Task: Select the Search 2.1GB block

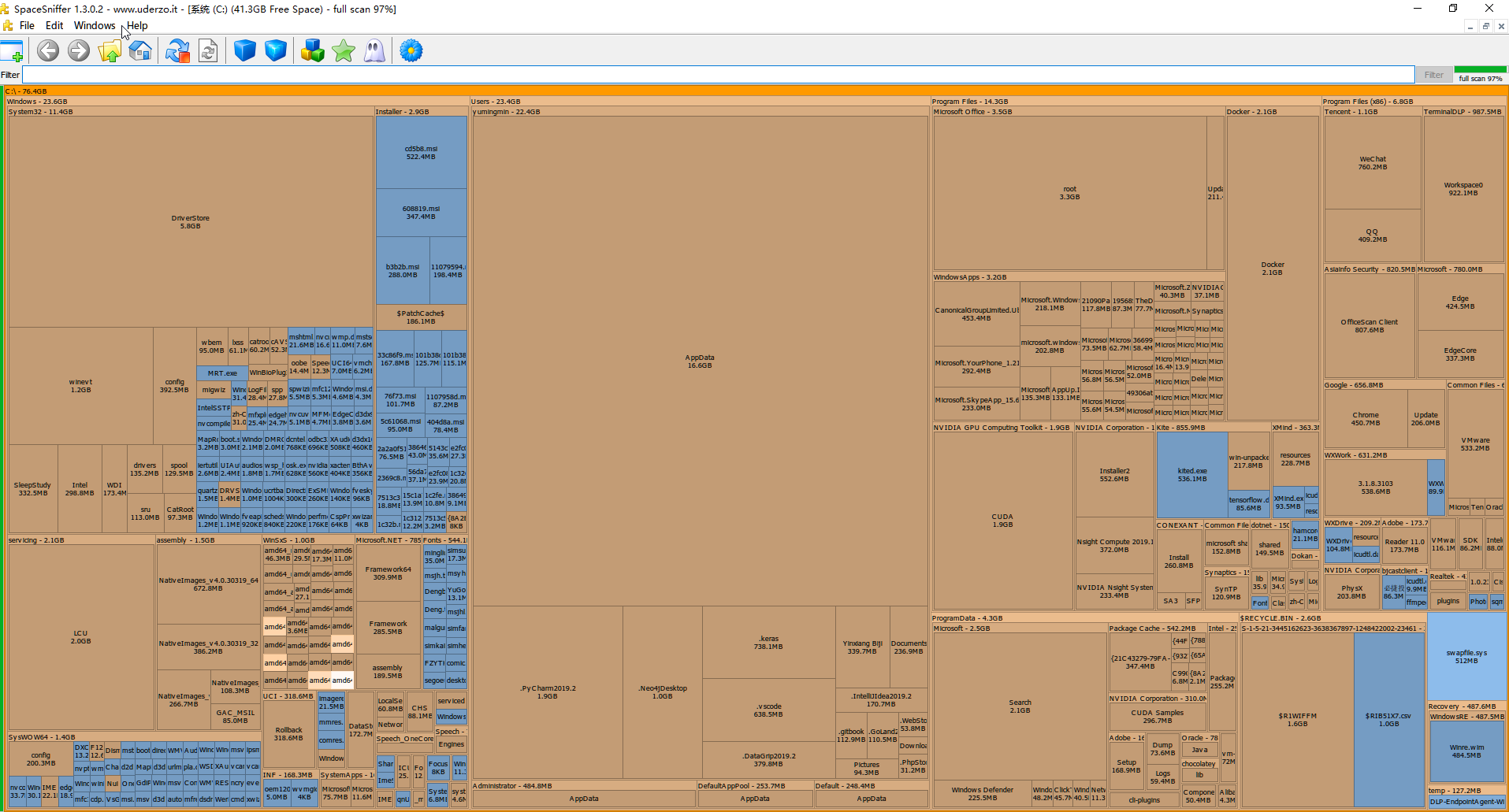Action: pyautogui.click(x=1020, y=706)
